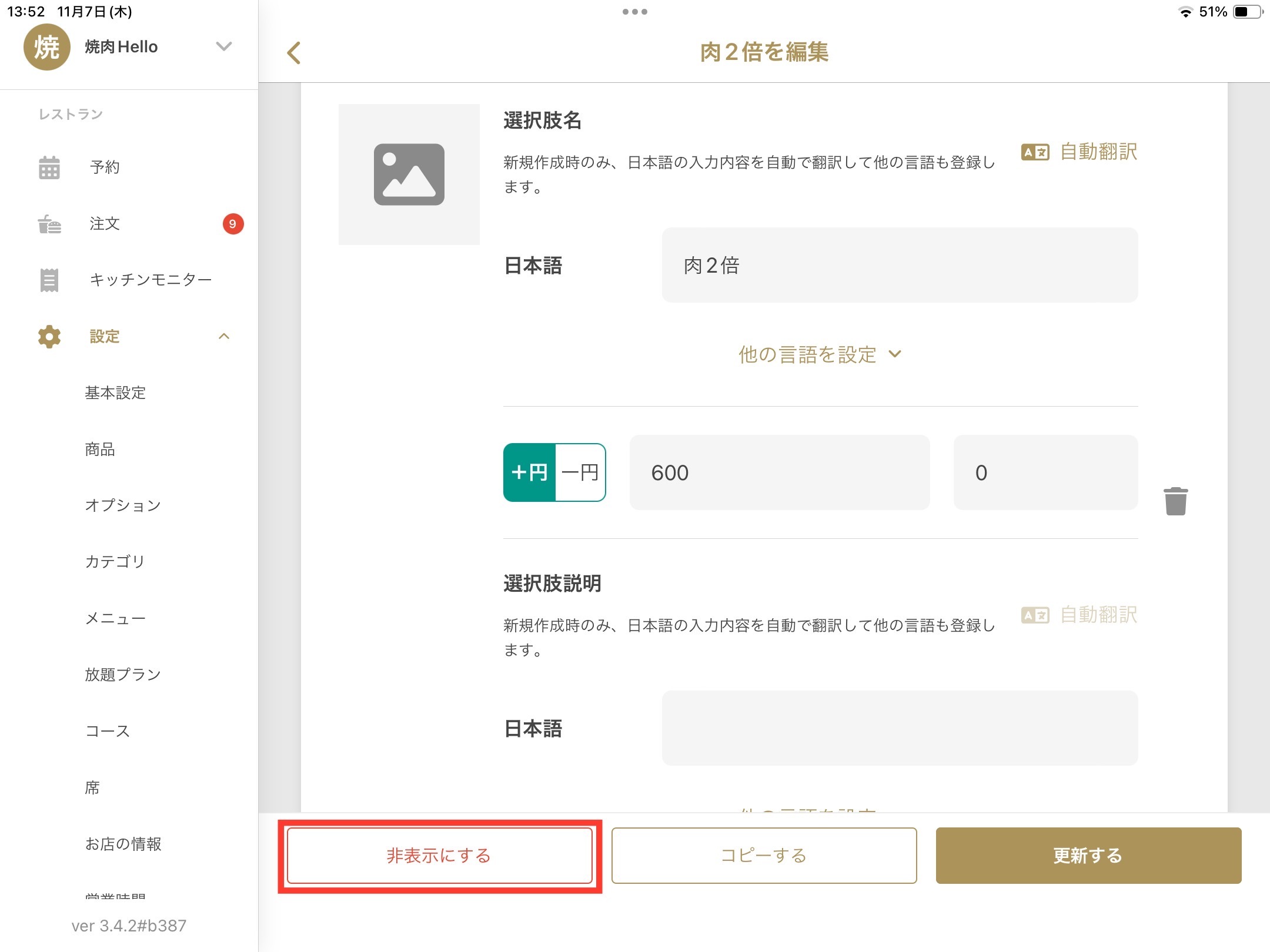Click the 日本語 name field containing 肉２倍
Viewport: 1270px width, 952px height.
point(900,265)
